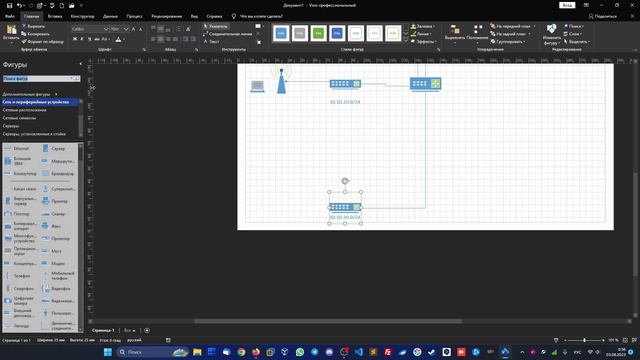Expand the shape styles gallery More arrow
640x360 pixels.
(406, 40)
